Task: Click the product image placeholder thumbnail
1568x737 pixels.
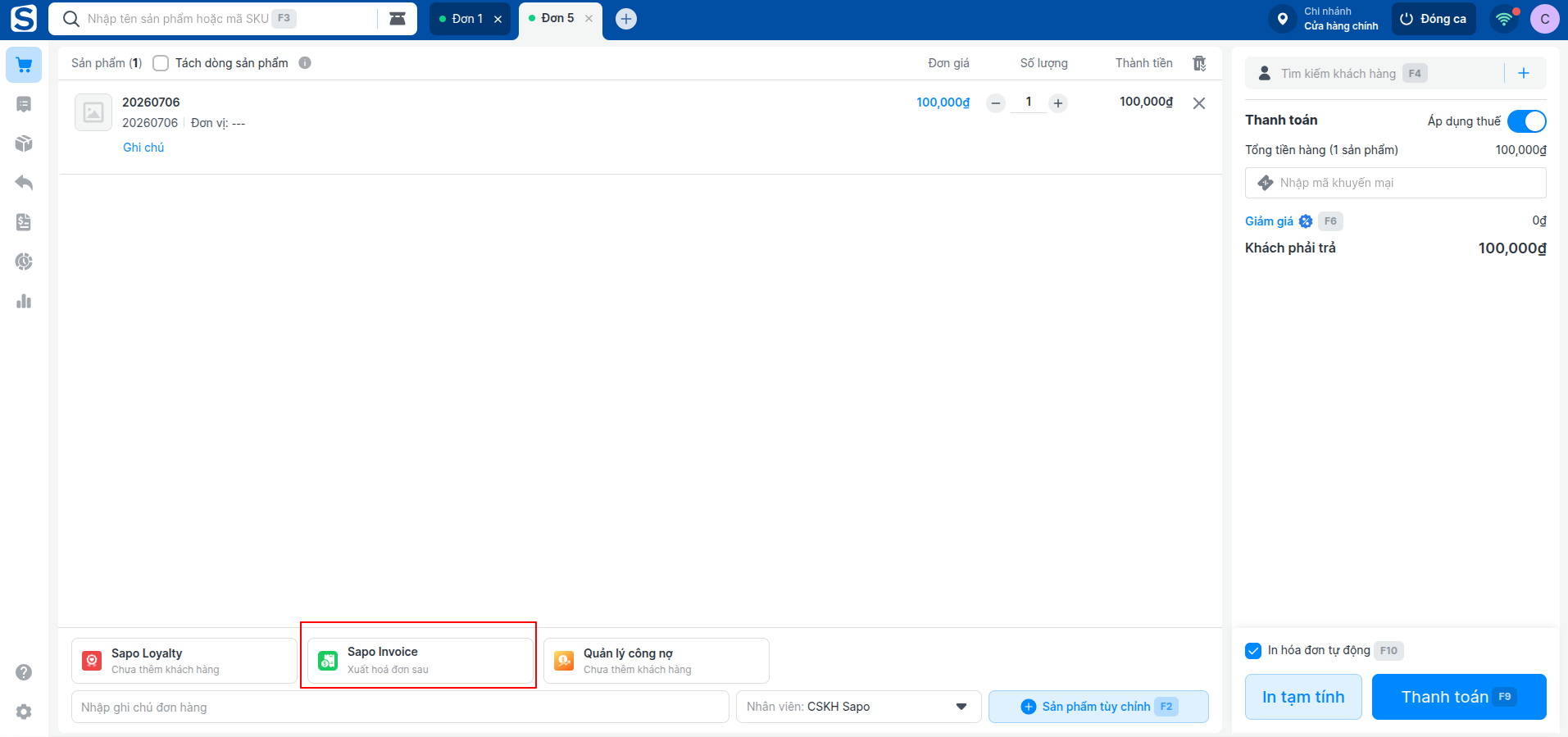Action: tap(93, 112)
